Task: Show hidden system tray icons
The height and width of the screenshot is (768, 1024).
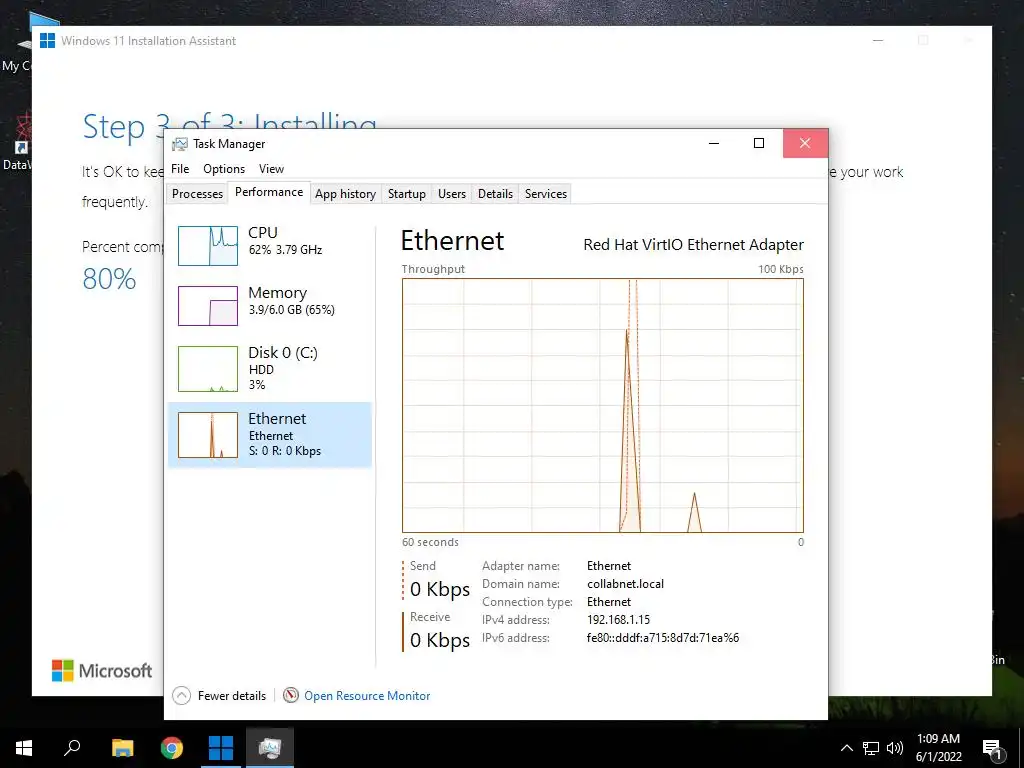Action: click(846, 748)
